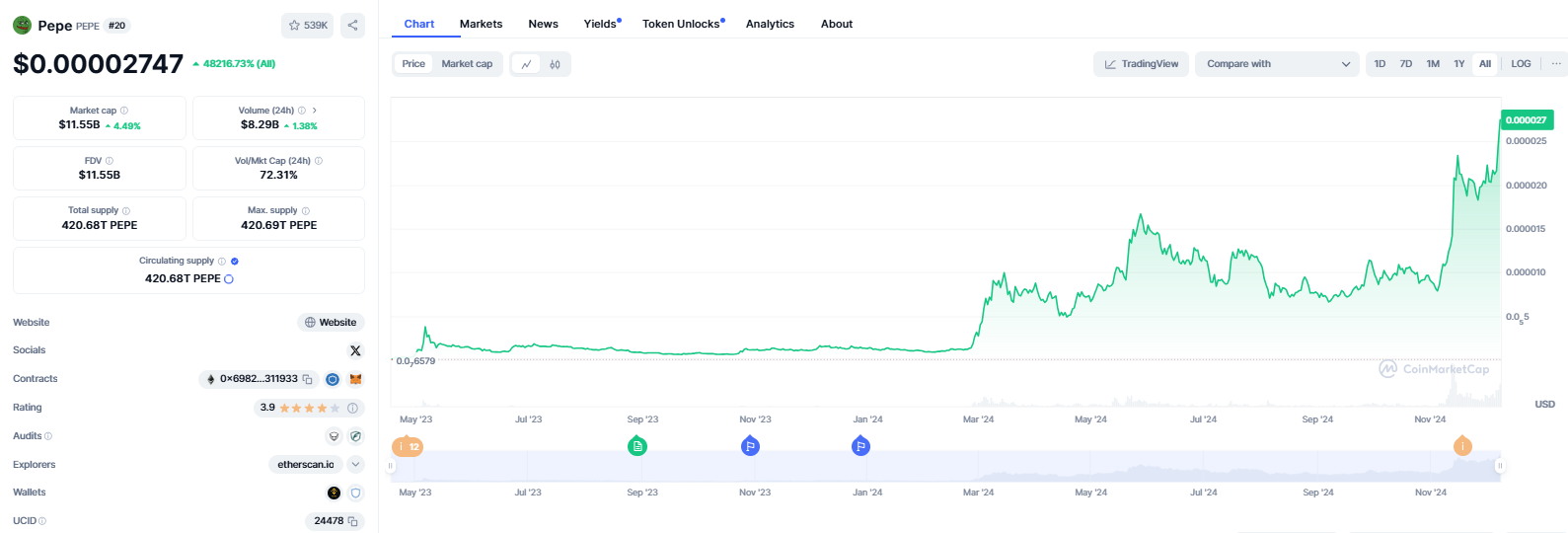The image size is (1568, 533).
Task: Click the 0x6982...311933 contract pill
Action: click(258, 379)
